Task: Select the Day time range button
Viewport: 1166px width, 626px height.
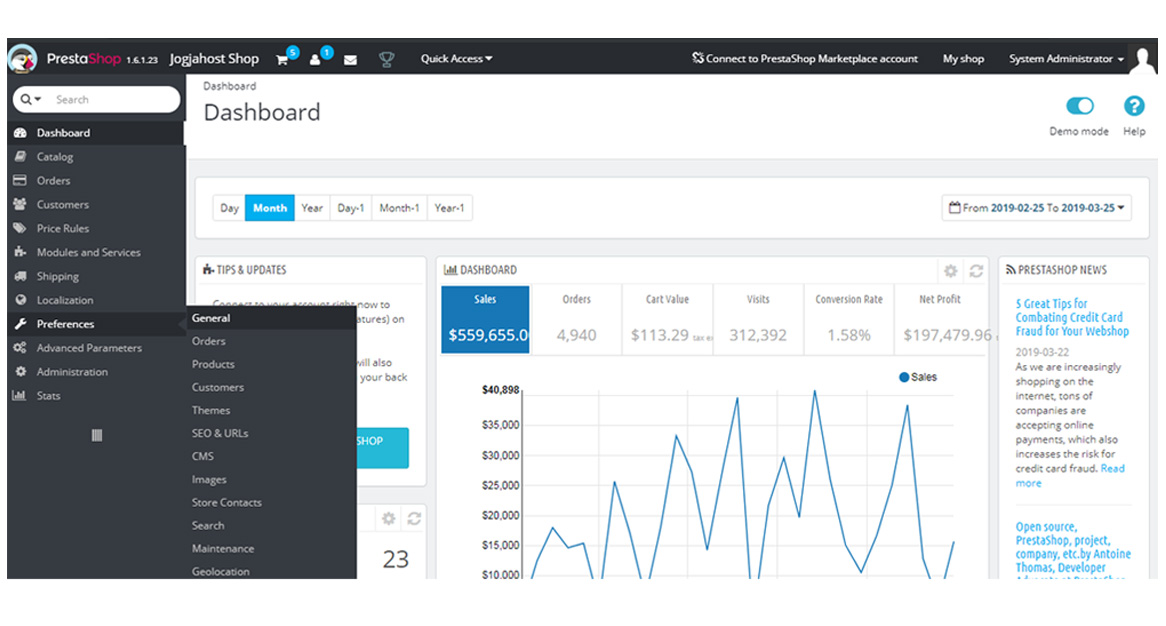Action: 229,208
